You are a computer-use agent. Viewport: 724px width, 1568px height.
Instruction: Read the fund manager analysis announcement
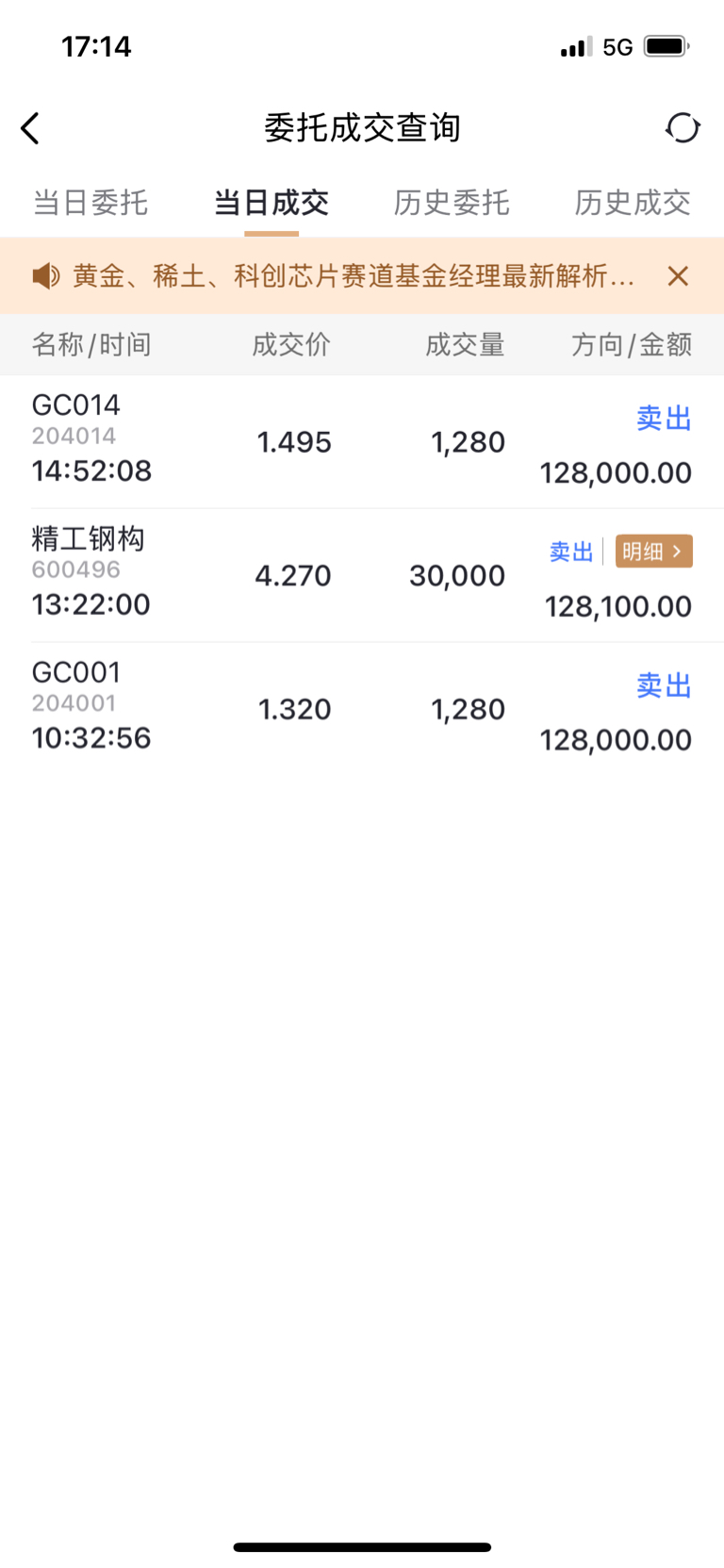[x=354, y=276]
